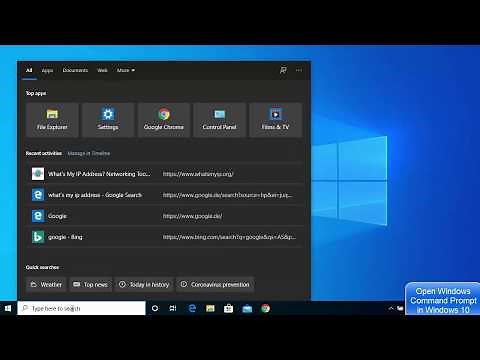Switch to the Apps tab

(x=47, y=70)
